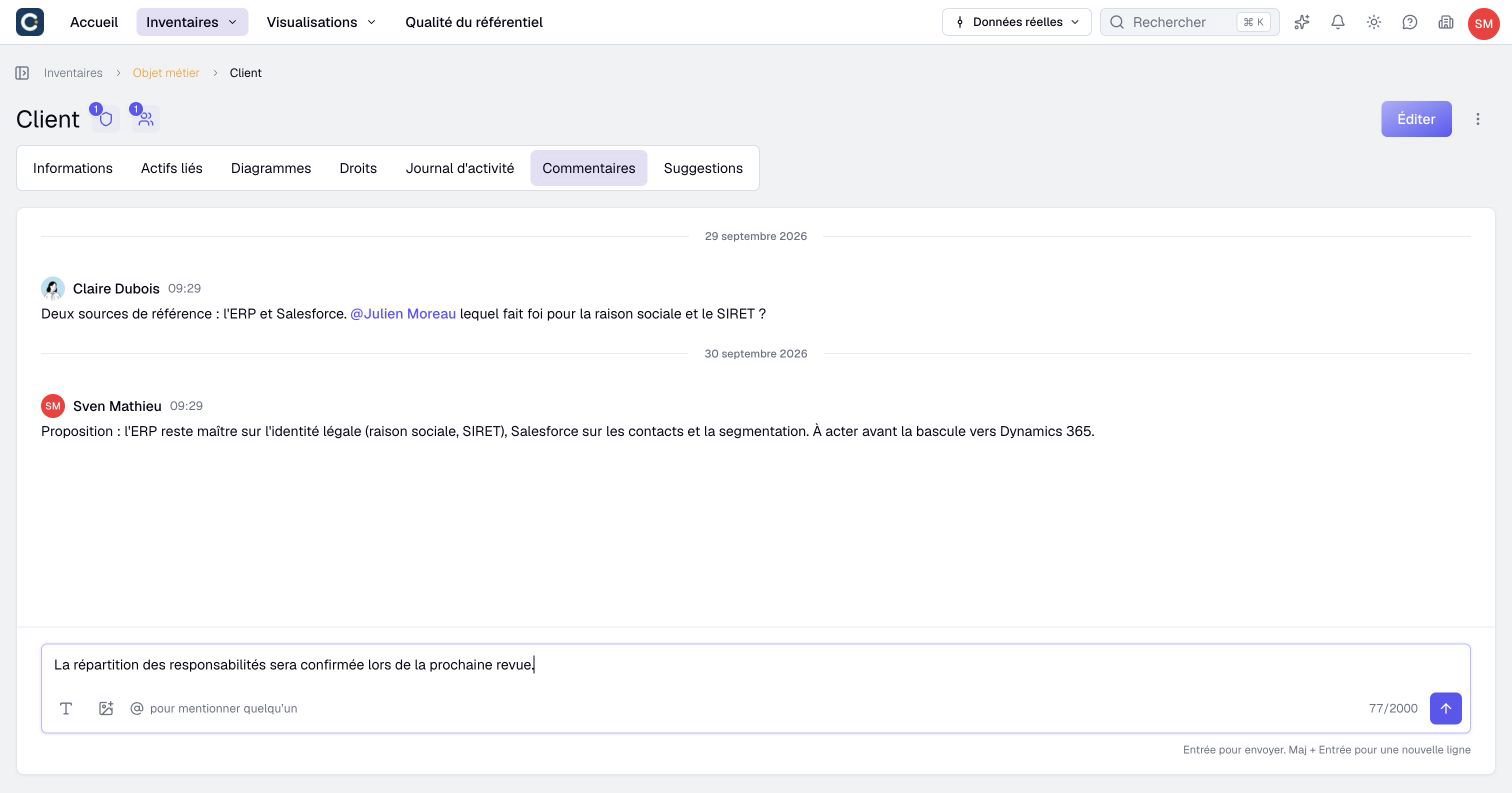Click the people badge icon beside Client

[x=145, y=119]
